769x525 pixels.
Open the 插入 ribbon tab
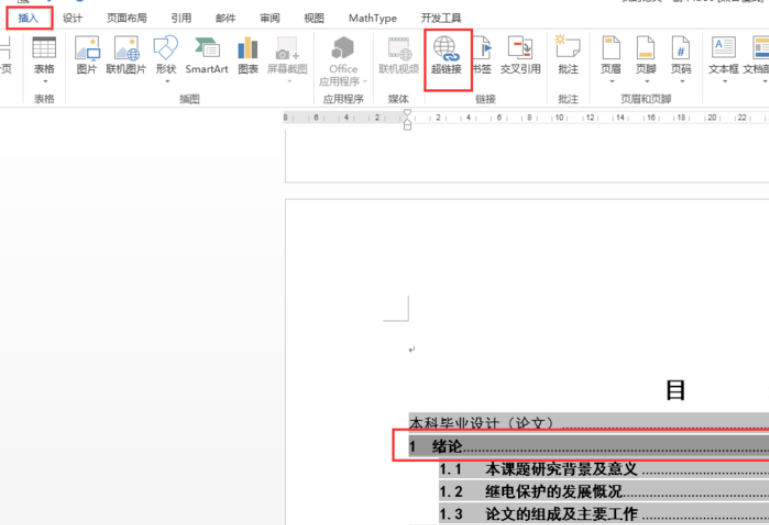[x=28, y=19]
